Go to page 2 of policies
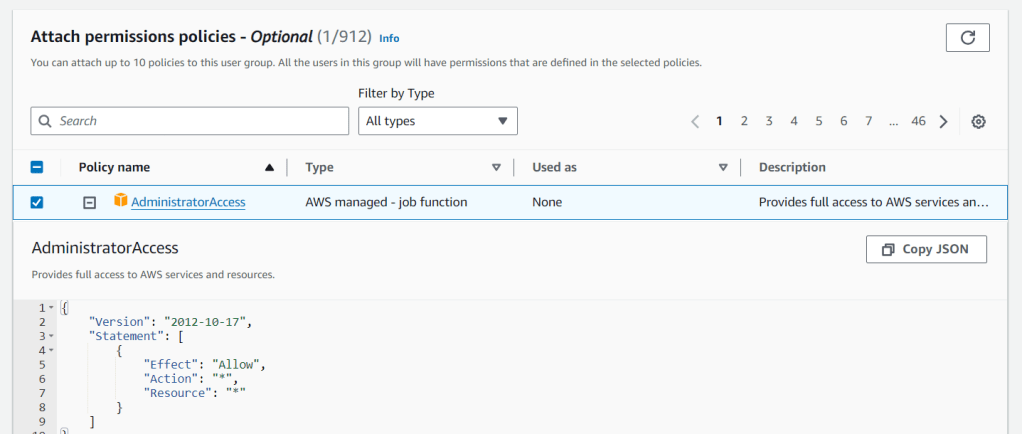 (744, 121)
